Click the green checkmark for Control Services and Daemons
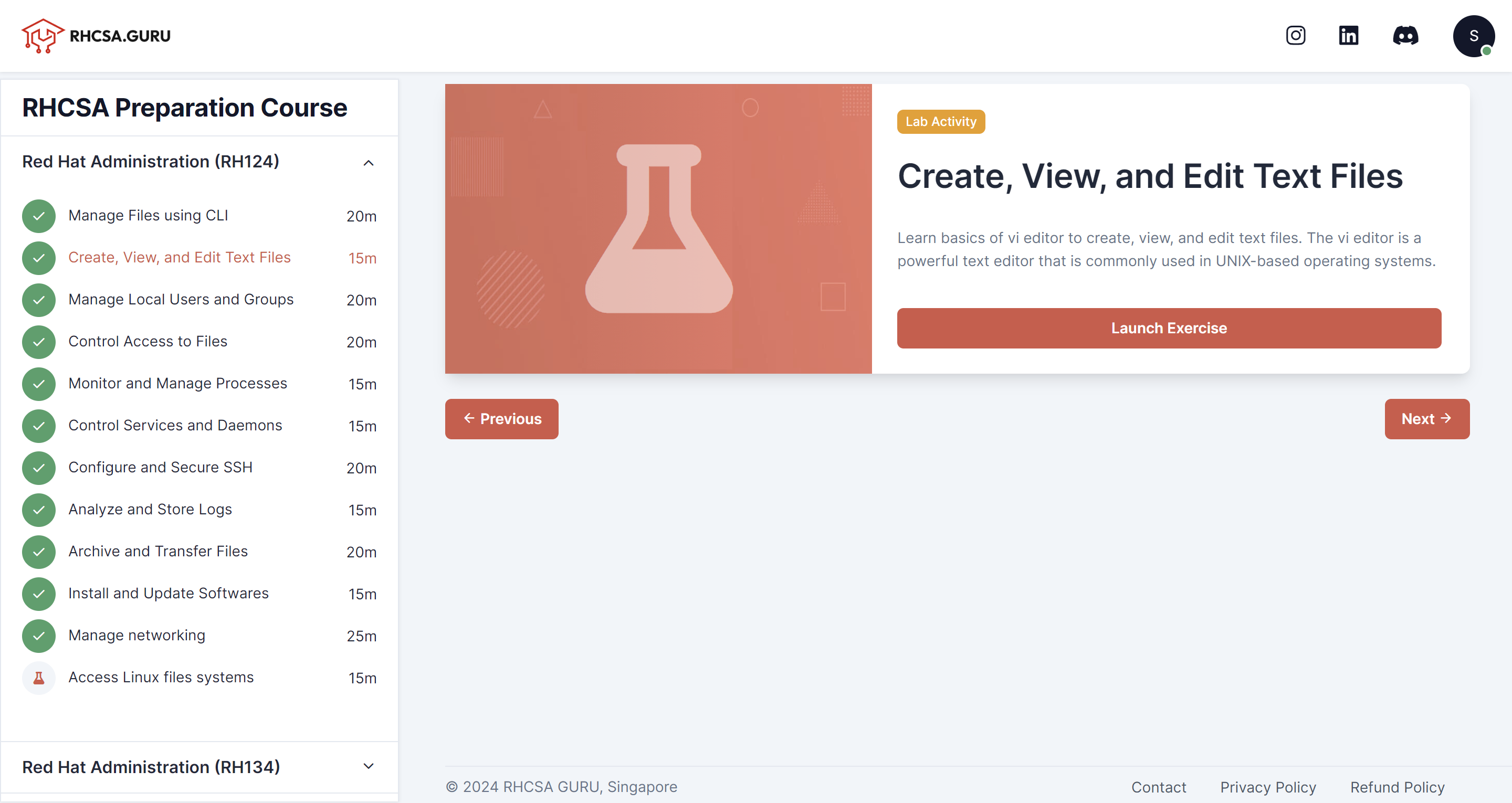This screenshot has width=1512, height=803. (x=39, y=426)
